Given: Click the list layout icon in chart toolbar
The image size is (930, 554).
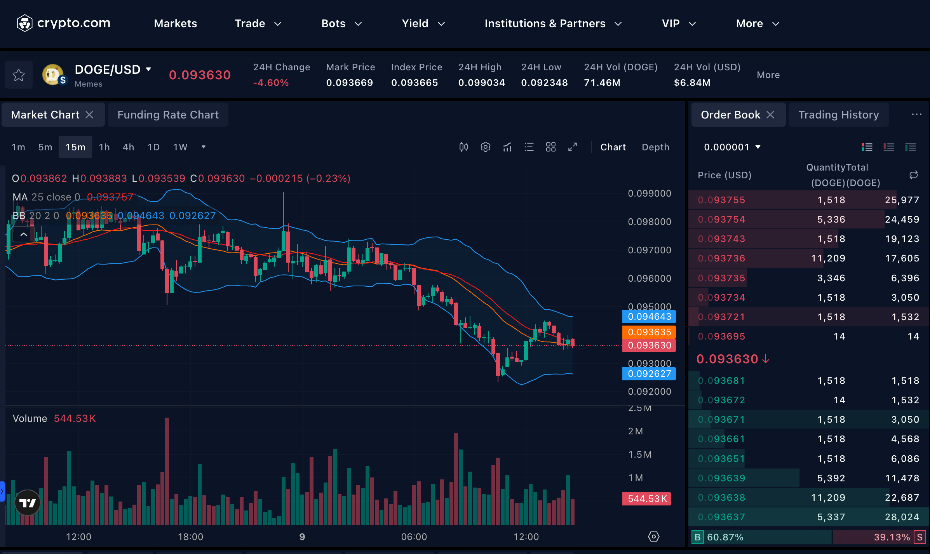Looking at the screenshot, I should [529, 147].
